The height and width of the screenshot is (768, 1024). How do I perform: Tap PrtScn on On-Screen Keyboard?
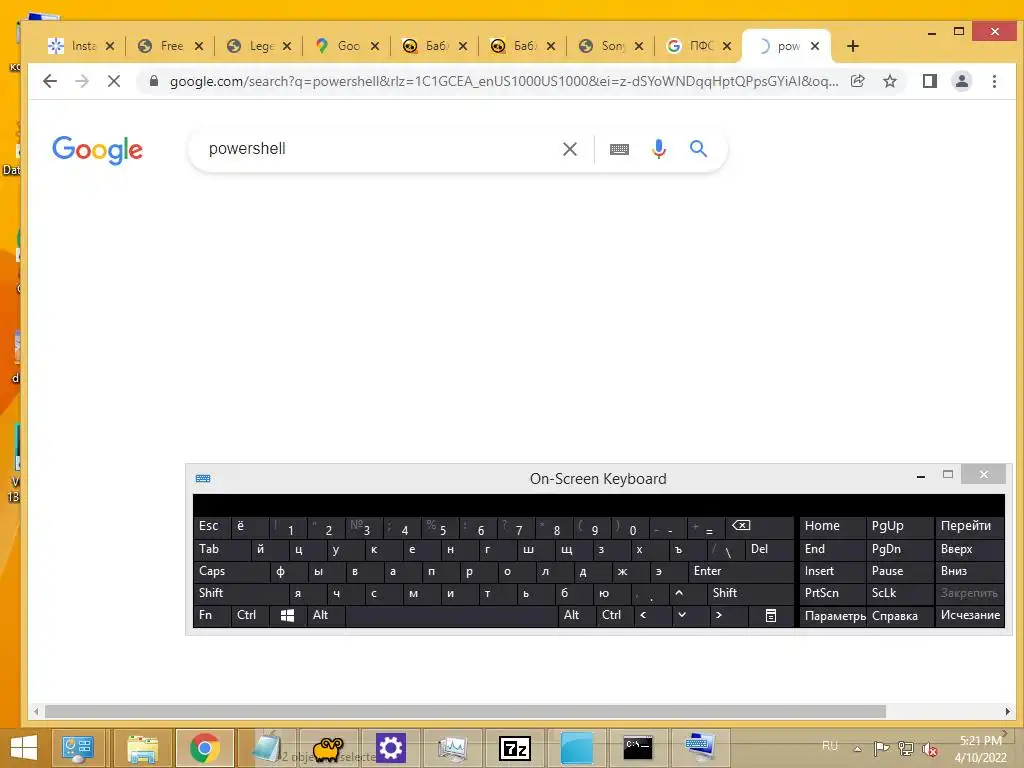[833, 593]
